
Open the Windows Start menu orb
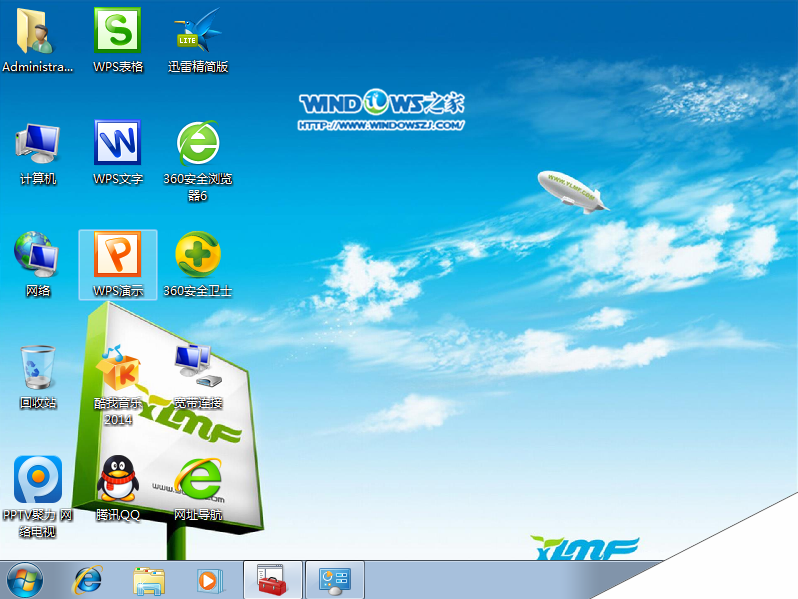[x=25, y=579]
